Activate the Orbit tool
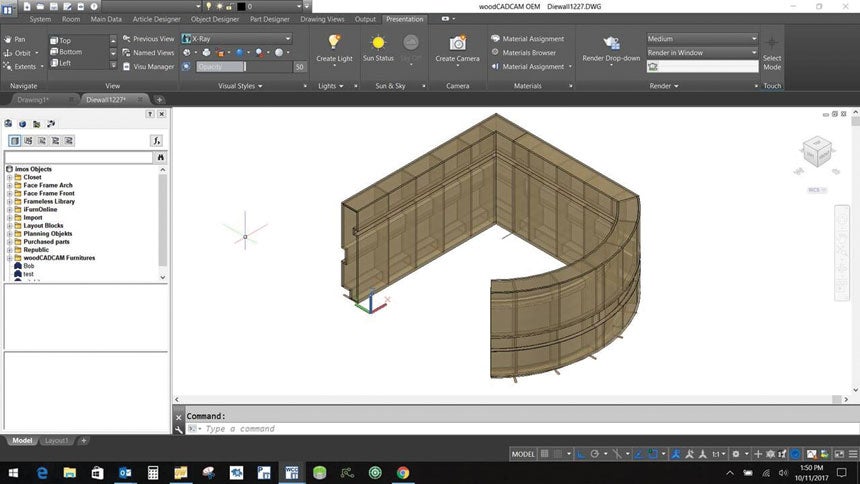860x484 pixels. click(x=18, y=53)
